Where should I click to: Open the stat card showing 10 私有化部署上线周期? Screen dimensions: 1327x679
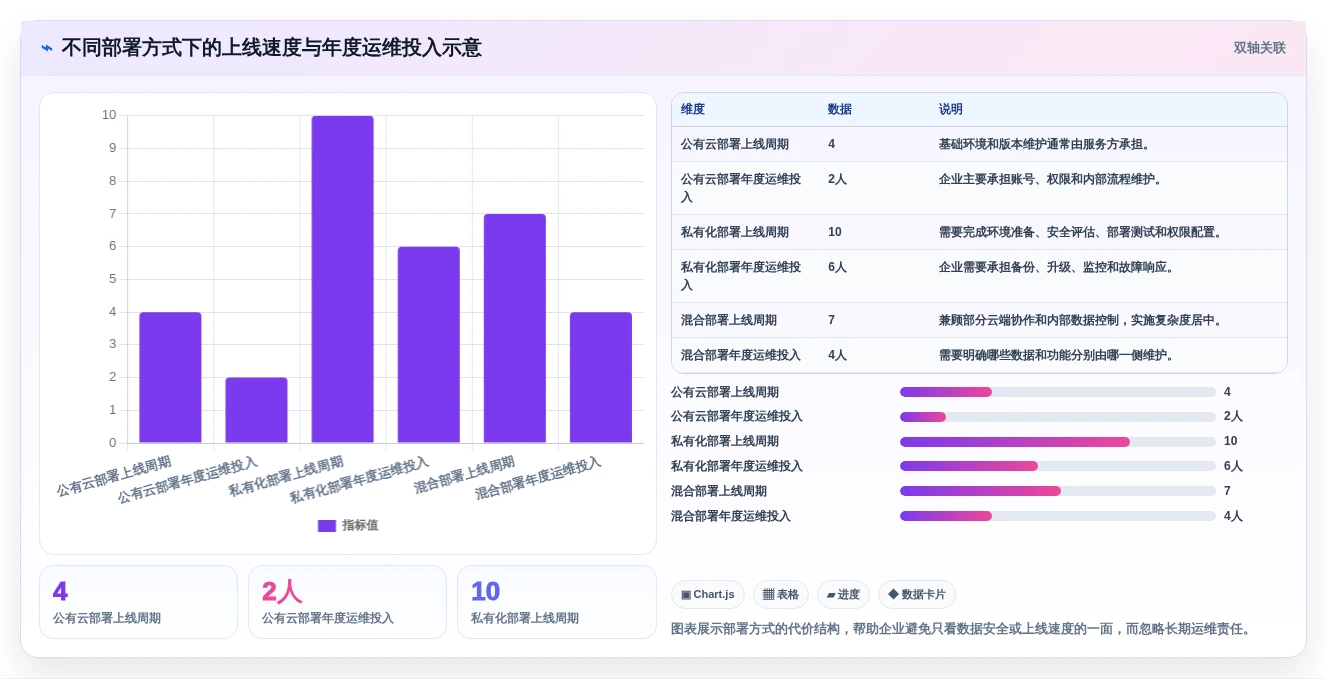click(x=557, y=602)
